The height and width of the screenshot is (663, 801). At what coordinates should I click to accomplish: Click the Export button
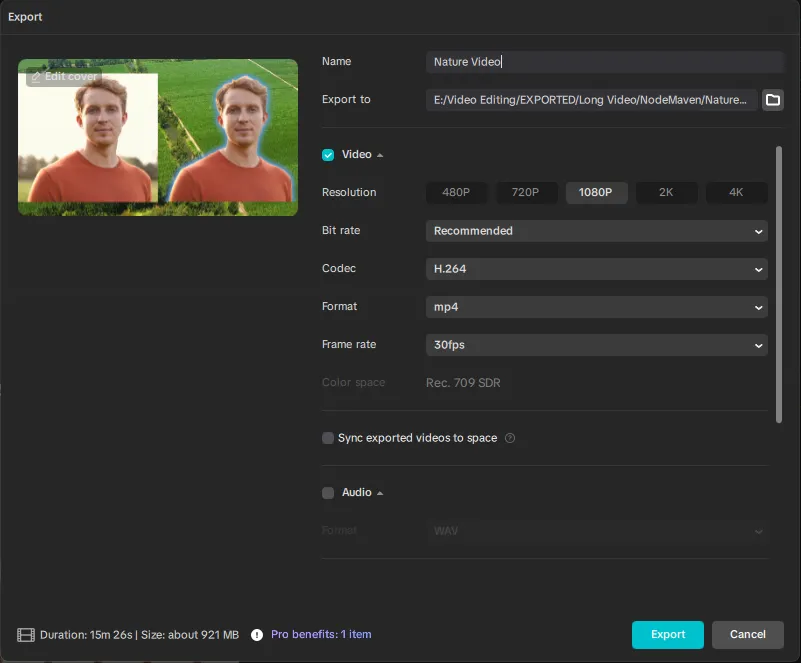[x=667, y=635]
